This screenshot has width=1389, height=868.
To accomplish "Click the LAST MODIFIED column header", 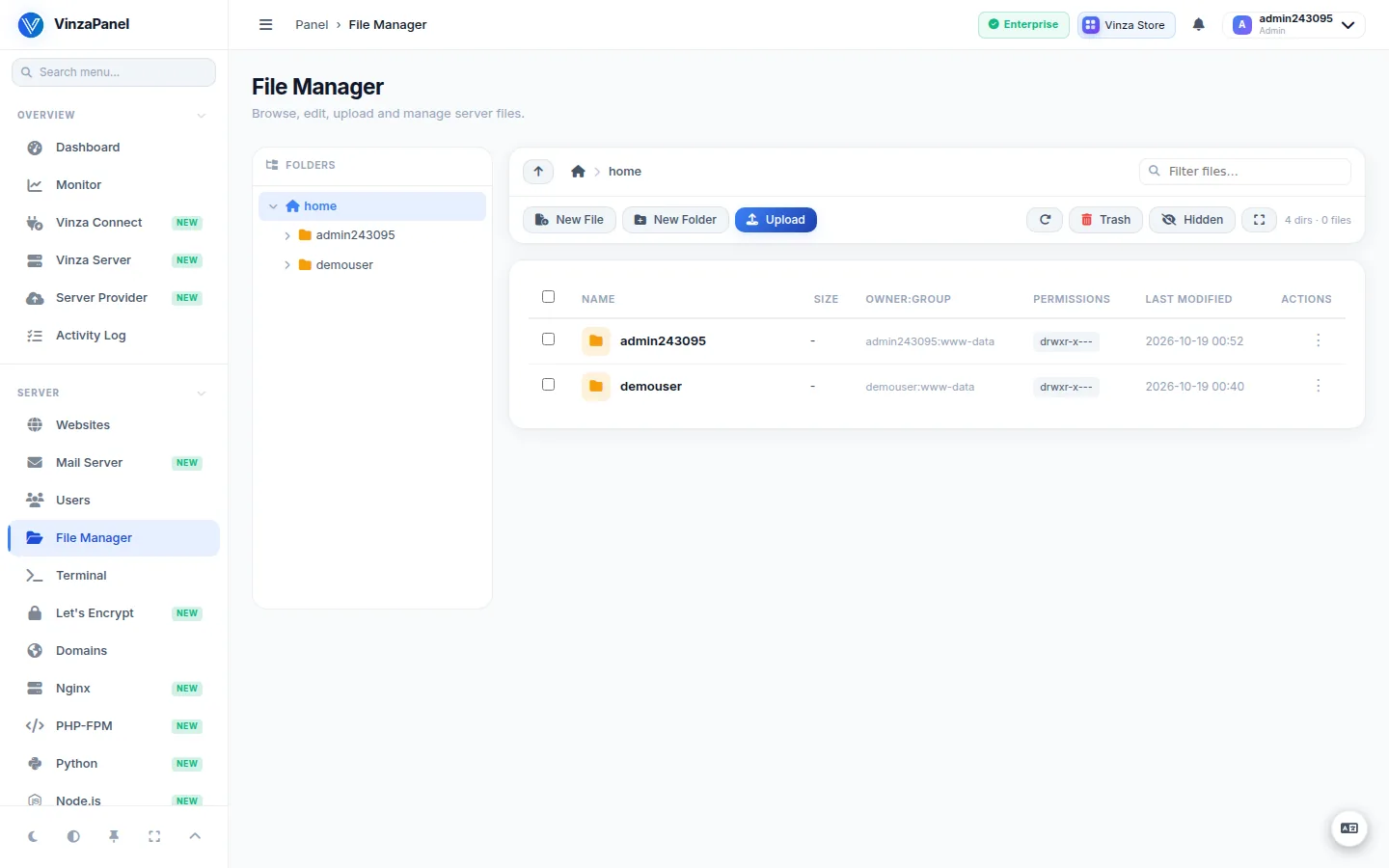I will pos(1188,299).
